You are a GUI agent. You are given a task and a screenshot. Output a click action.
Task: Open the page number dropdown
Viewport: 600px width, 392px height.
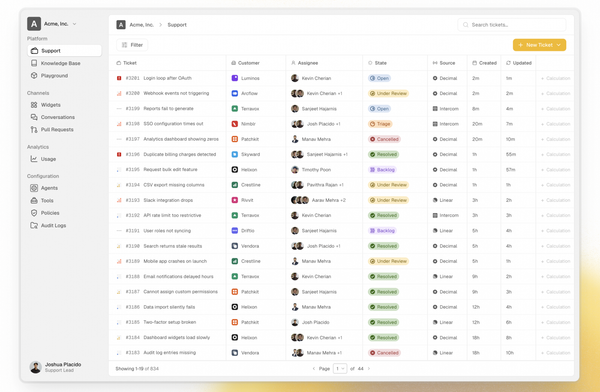click(340, 369)
